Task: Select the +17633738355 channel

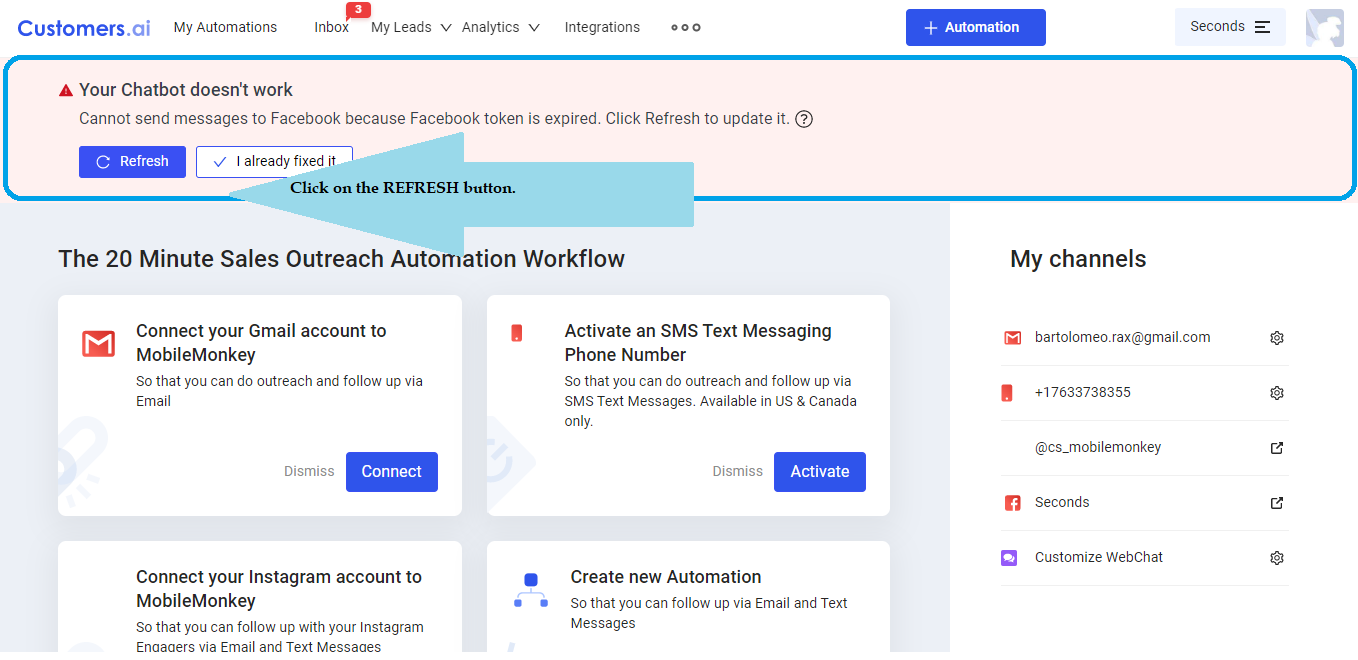Action: pyautogui.click(x=1083, y=392)
